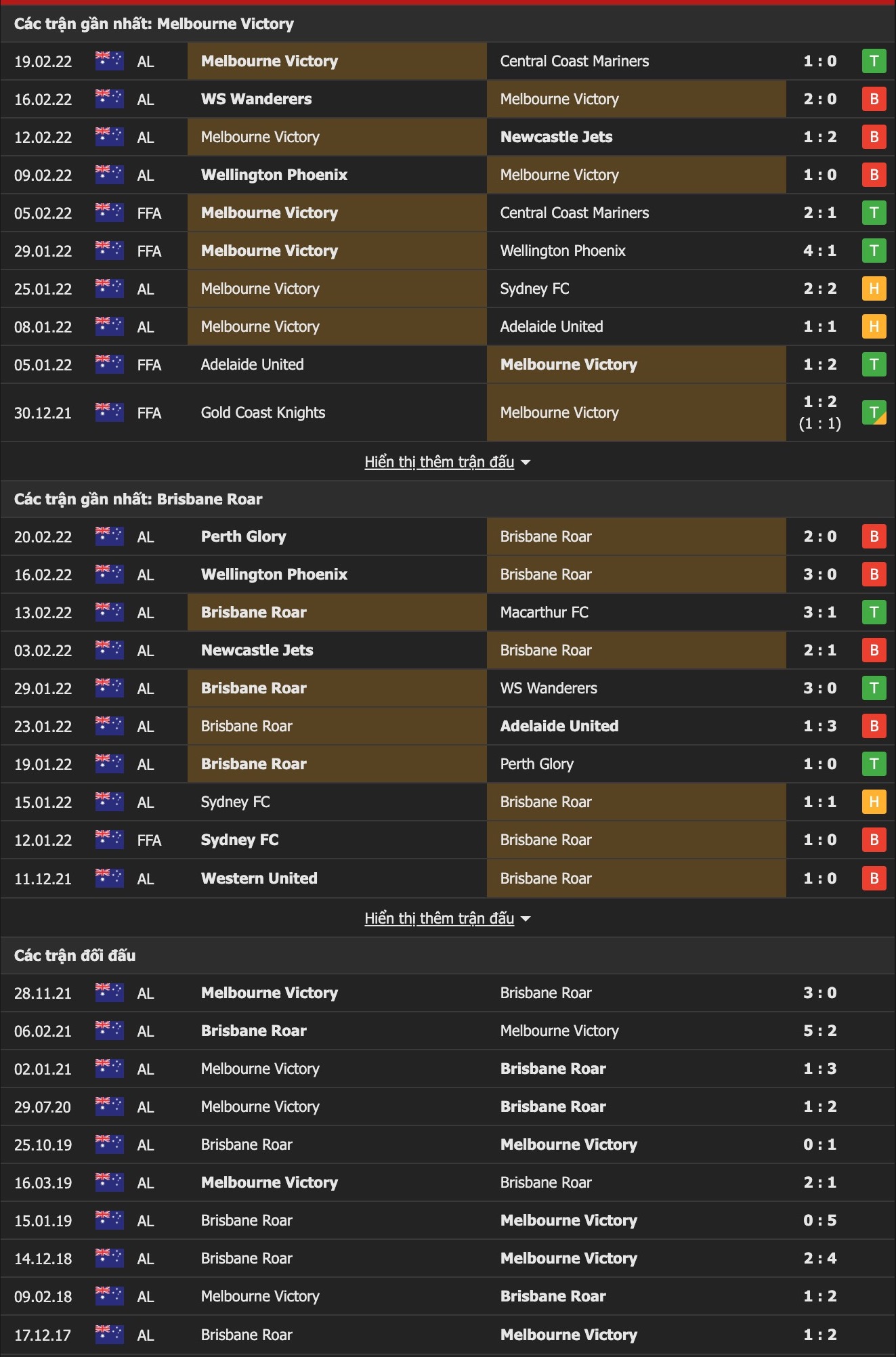Screen dimensions: 896x1357
Task: Click AL league label on 14.12.18 row
Action: coord(145,1259)
